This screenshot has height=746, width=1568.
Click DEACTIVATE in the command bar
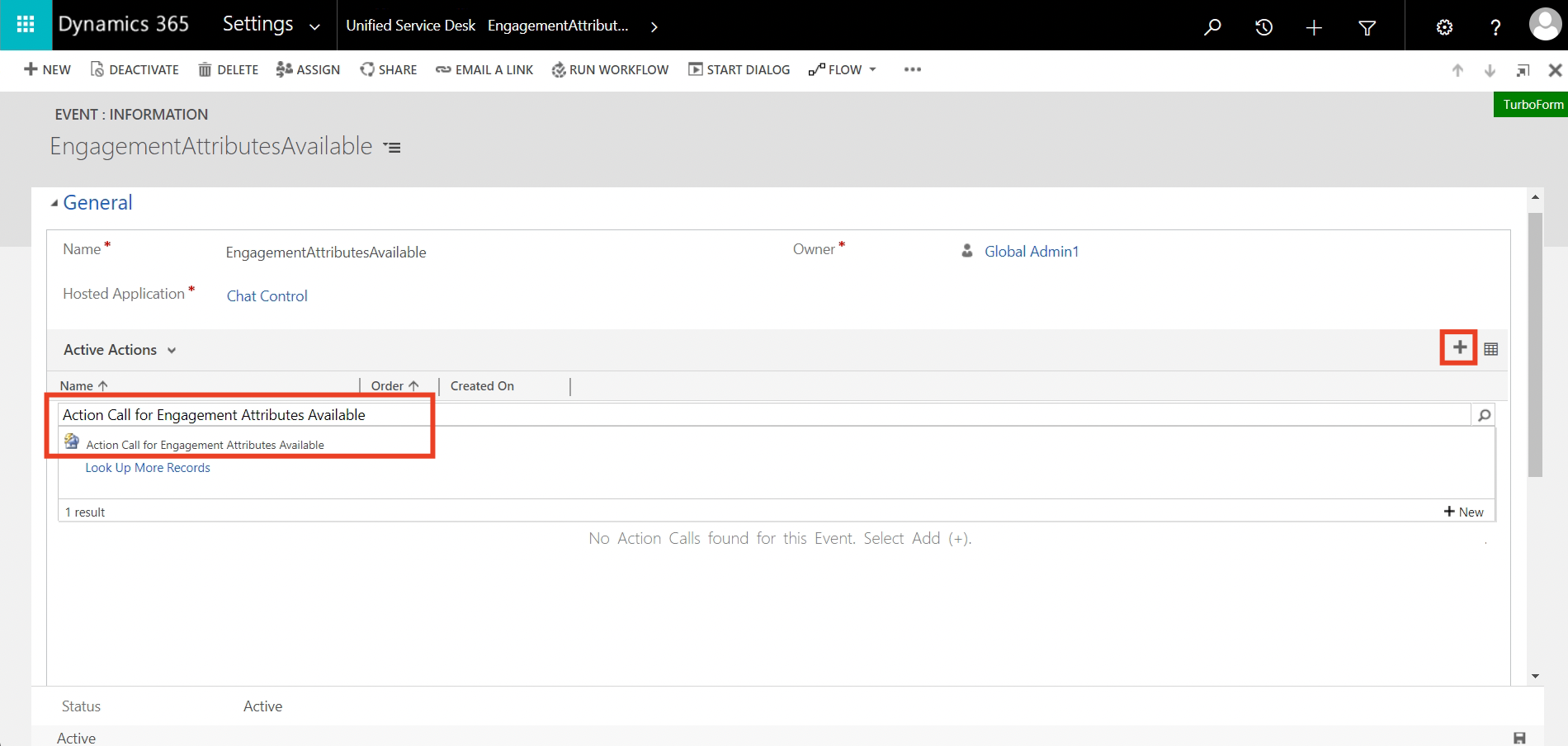point(135,69)
